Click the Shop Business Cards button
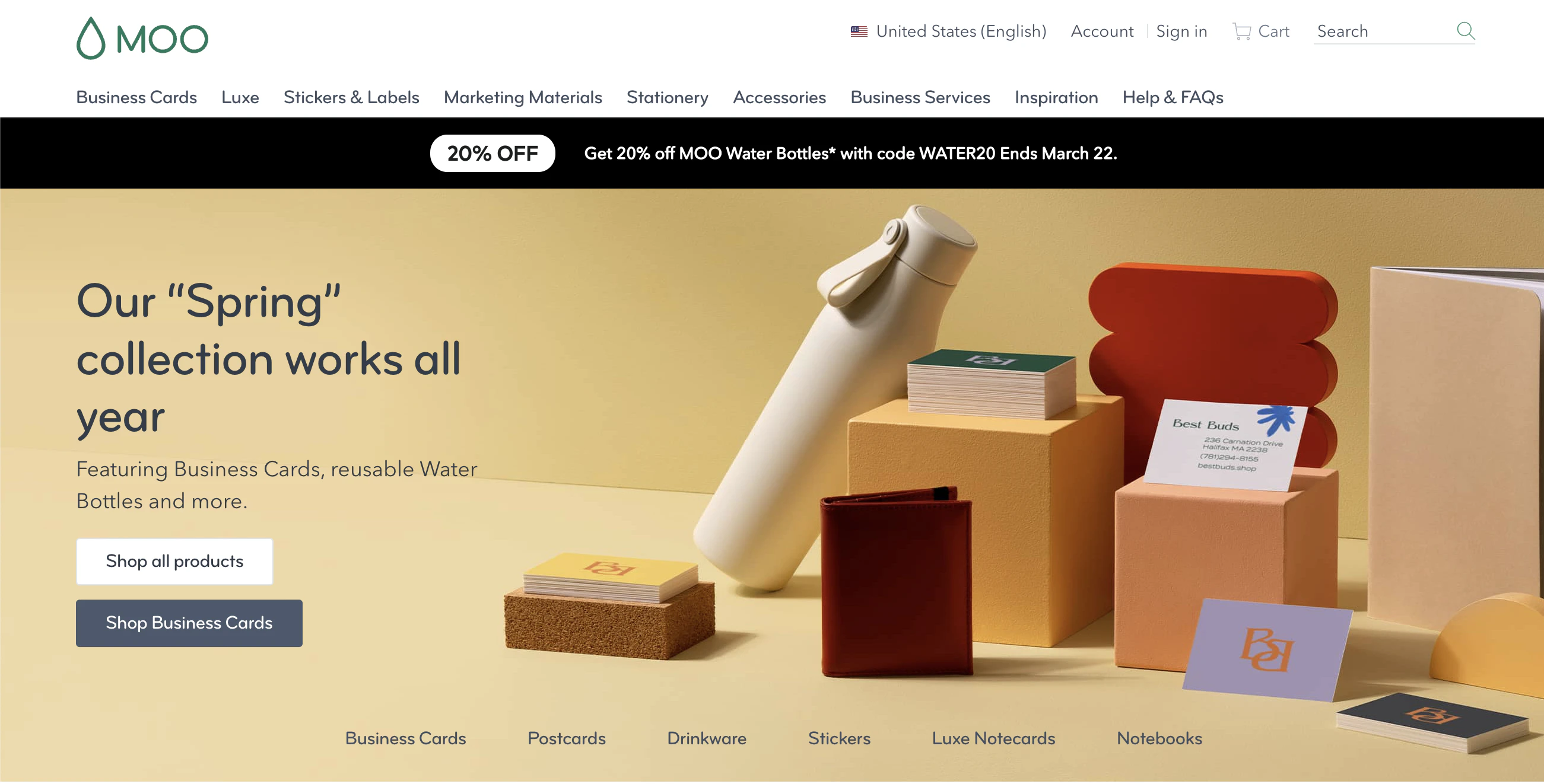The height and width of the screenshot is (784, 1544). [189, 623]
